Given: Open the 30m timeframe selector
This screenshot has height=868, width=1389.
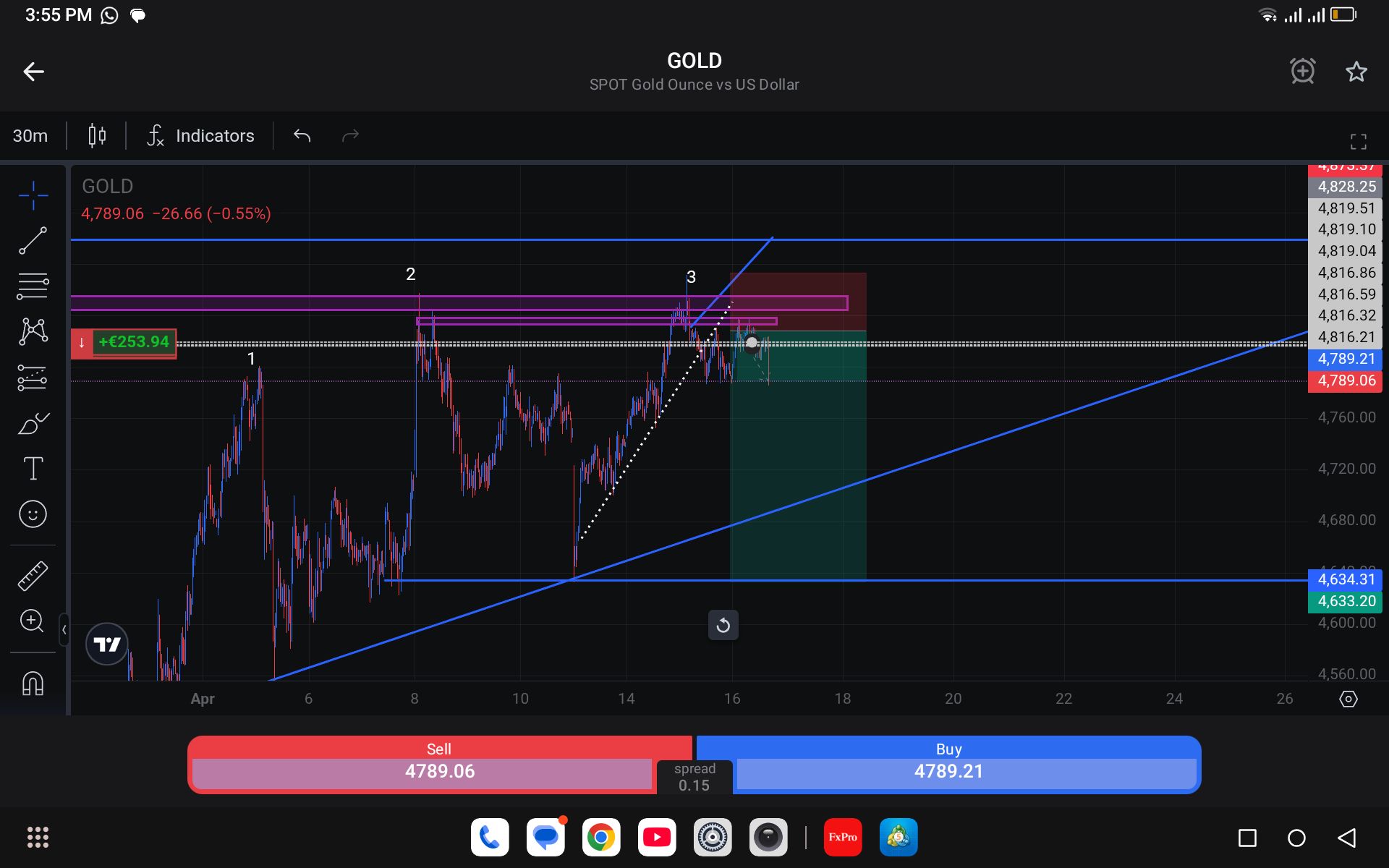Looking at the screenshot, I should coord(30,136).
